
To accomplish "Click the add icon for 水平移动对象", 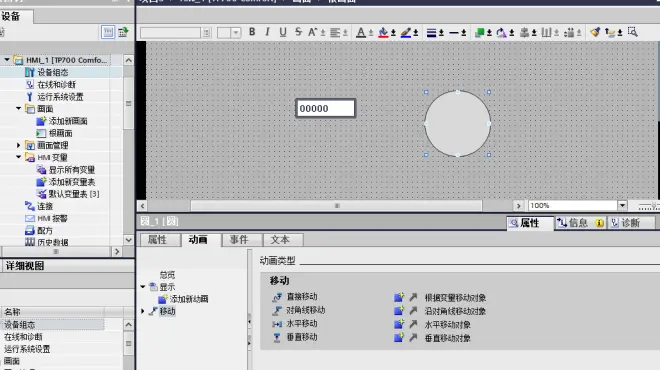I will (x=399, y=324).
